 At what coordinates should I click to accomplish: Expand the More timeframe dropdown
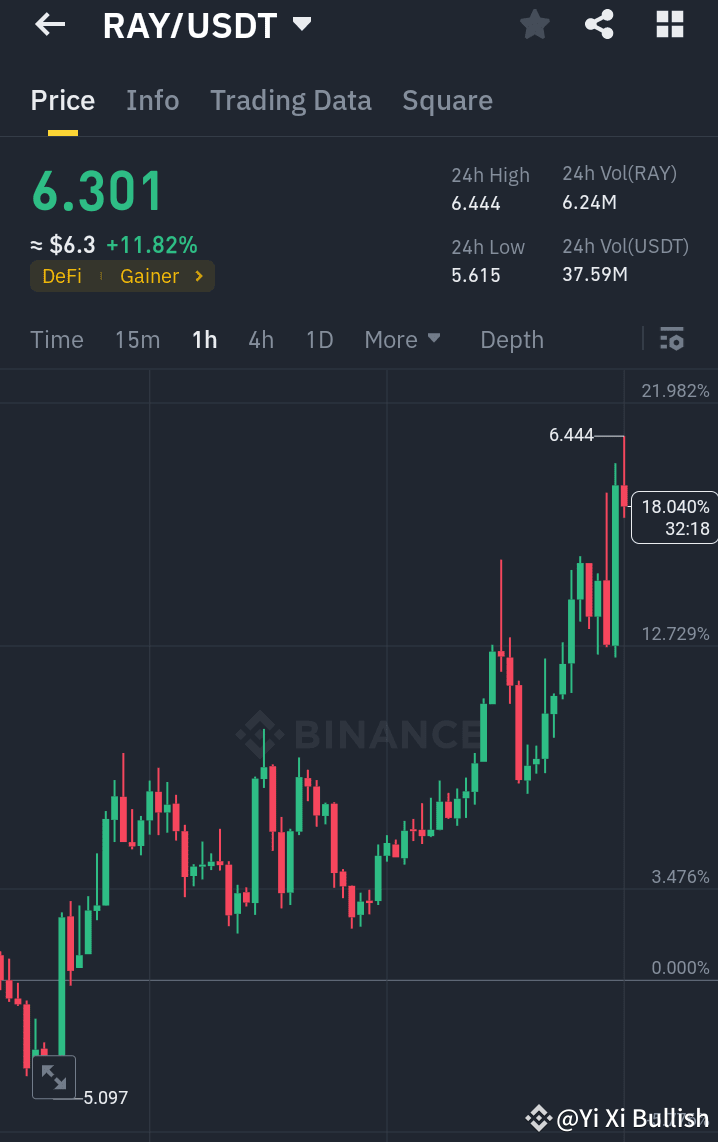click(403, 339)
